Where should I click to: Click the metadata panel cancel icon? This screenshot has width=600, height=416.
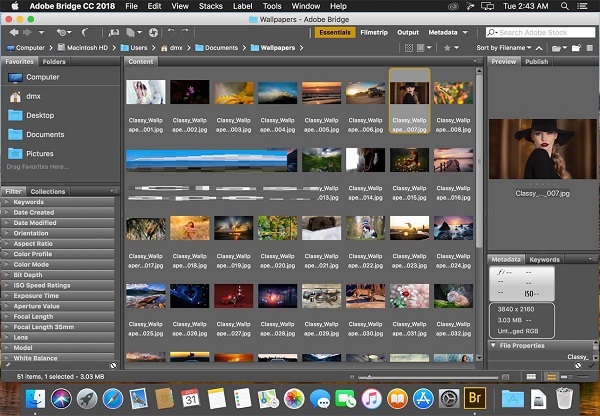tap(578, 365)
